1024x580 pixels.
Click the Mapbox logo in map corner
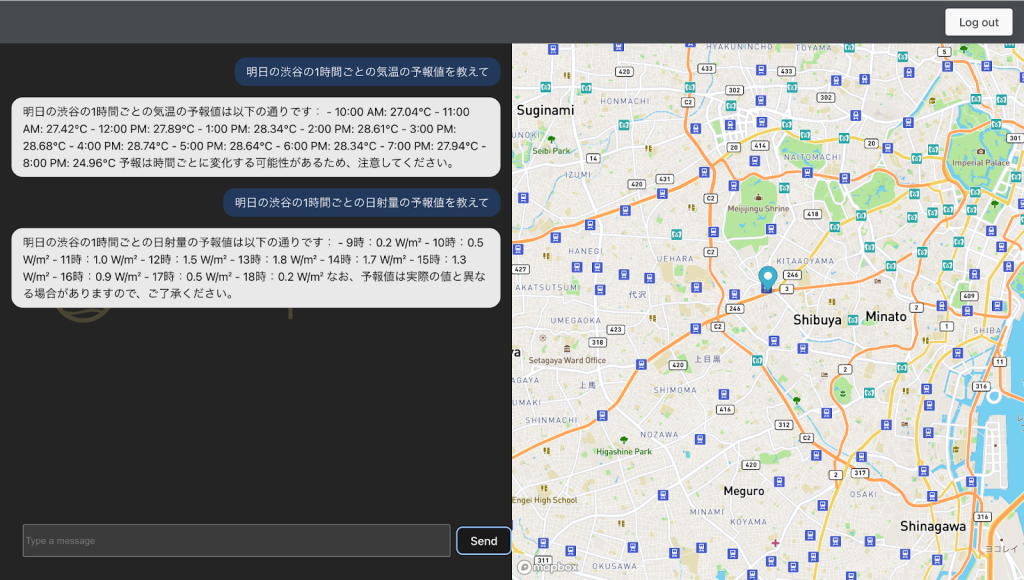click(547, 567)
